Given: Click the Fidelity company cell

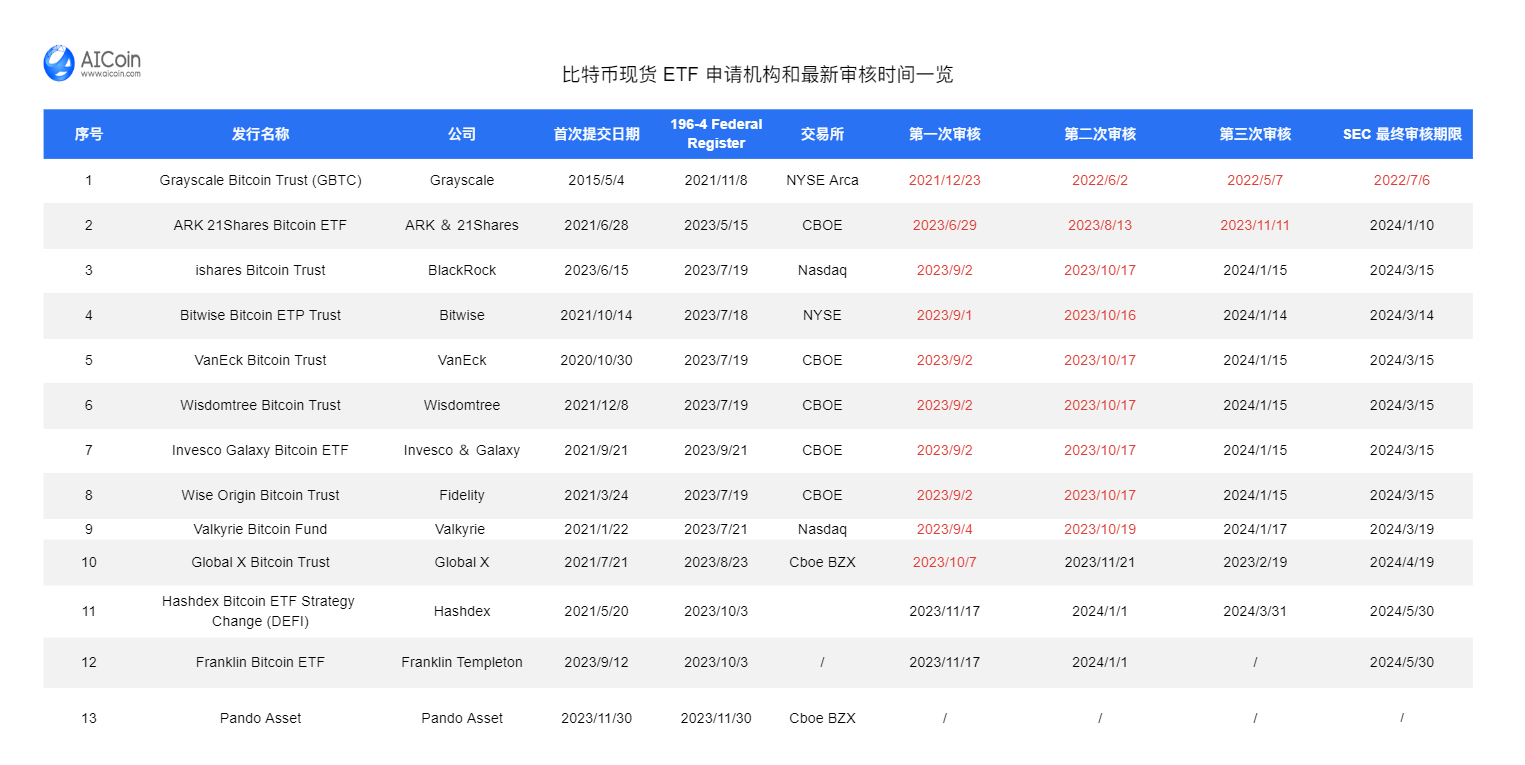Looking at the screenshot, I should point(462,495).
